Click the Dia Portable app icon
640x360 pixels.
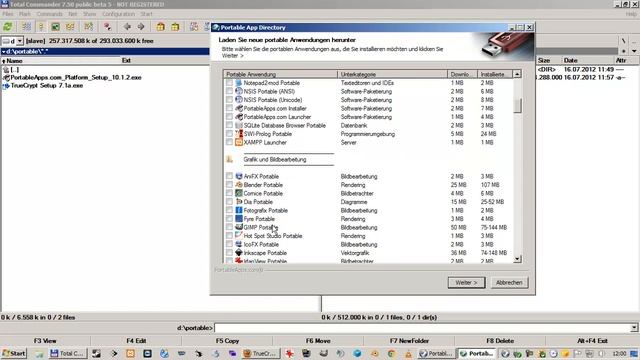pyautogui.click(x=239, y=202)
